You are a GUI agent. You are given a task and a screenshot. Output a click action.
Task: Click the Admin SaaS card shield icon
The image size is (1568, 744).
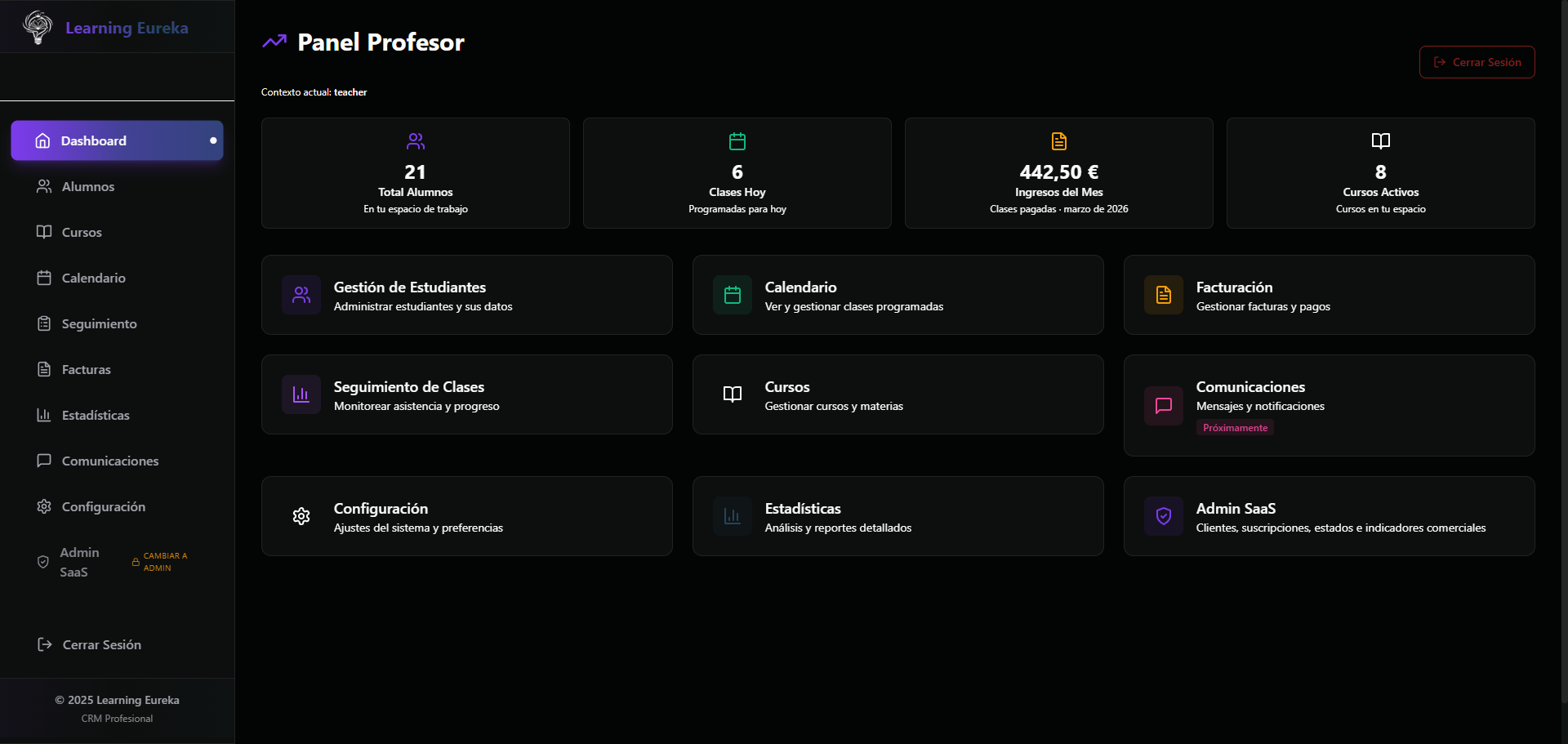tap(1164, 516)
